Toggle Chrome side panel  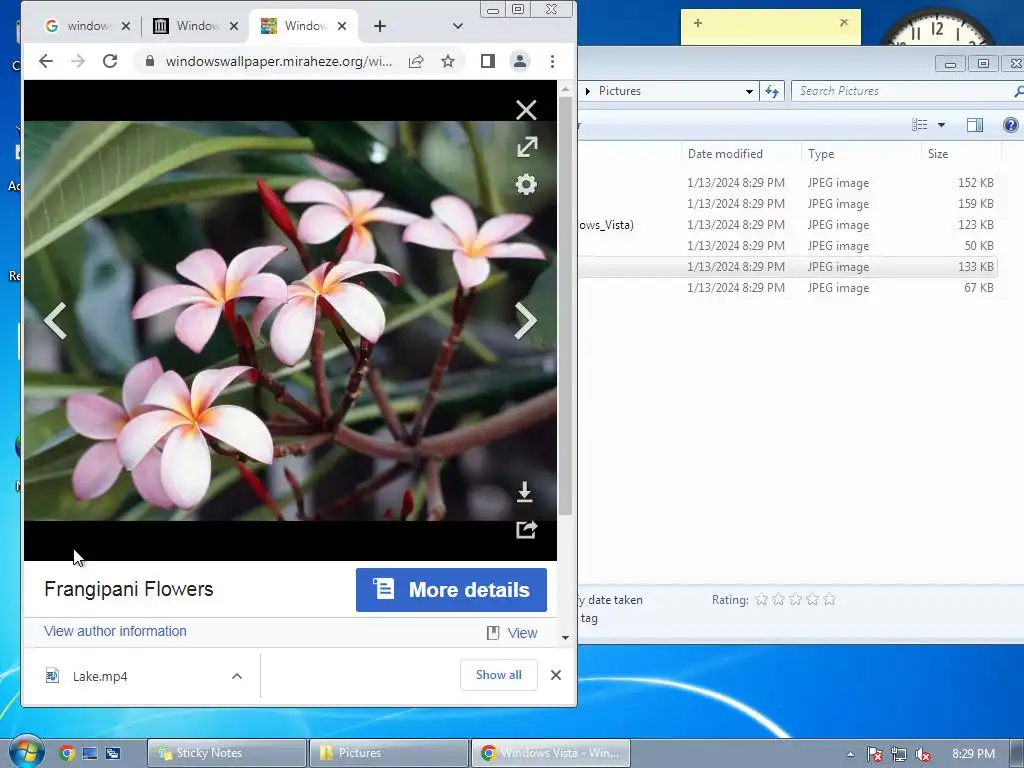click(487, 61)
